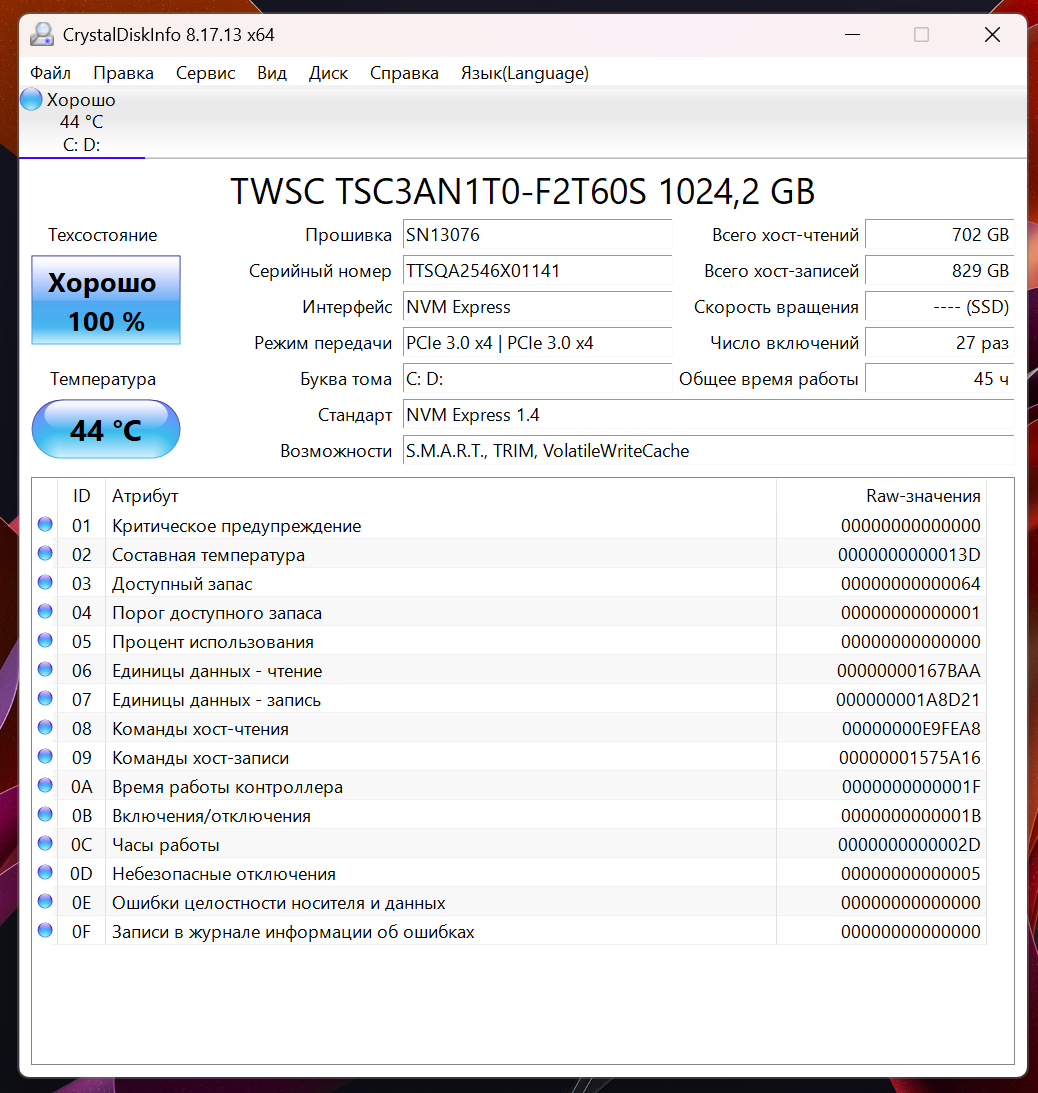Click the CrystalDiskInfo app icon in title bar

[42, 35]
